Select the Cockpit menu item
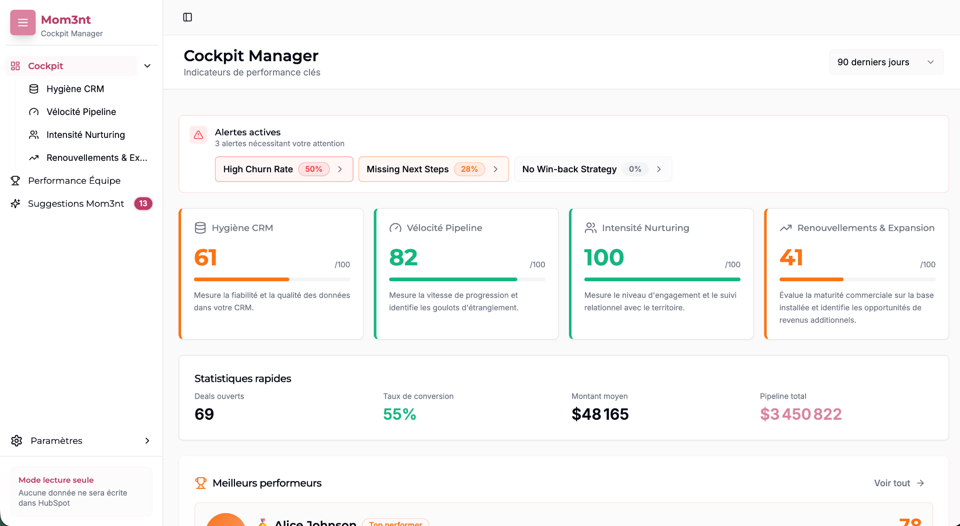 [46, 66]
